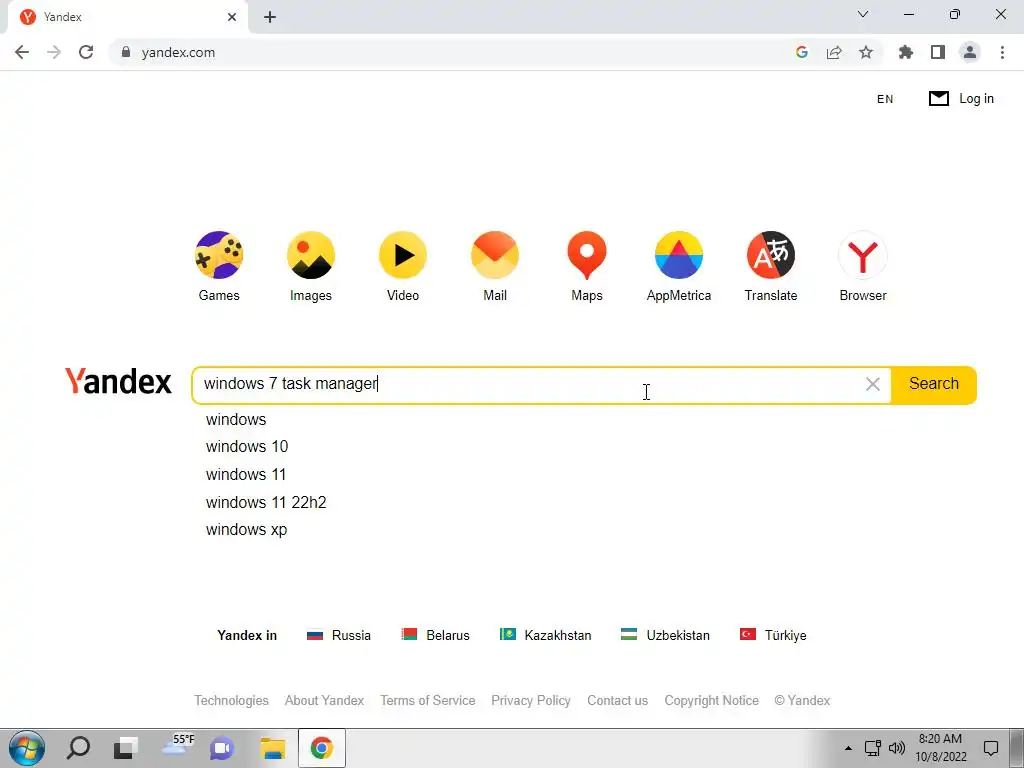Screen dimensions: 1024x768
Task: Choose the 'windows 11' suggestion
Action: point(246,475)
